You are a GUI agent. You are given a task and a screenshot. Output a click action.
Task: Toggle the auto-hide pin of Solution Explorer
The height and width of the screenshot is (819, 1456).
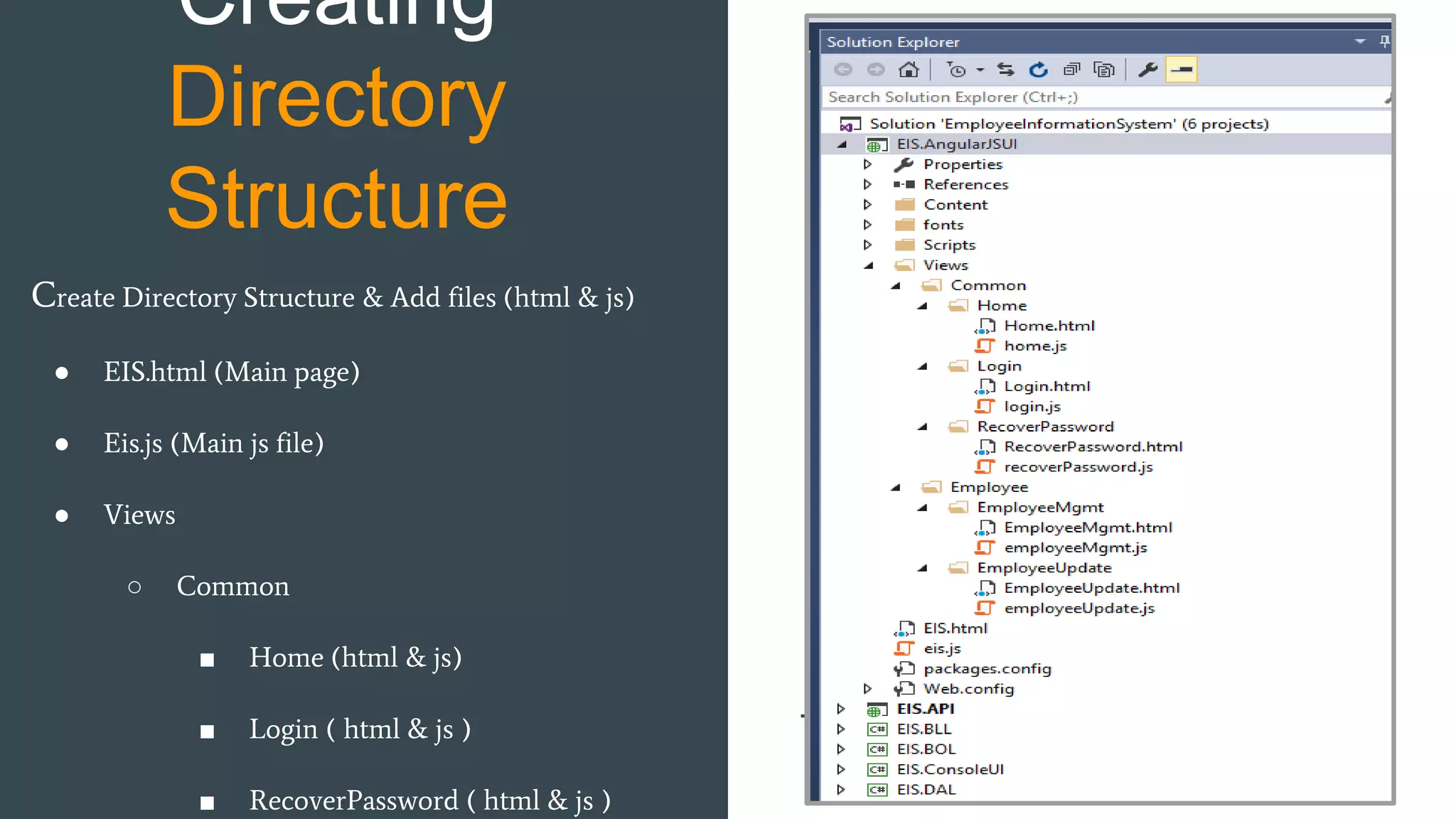tap(1384, 42)
